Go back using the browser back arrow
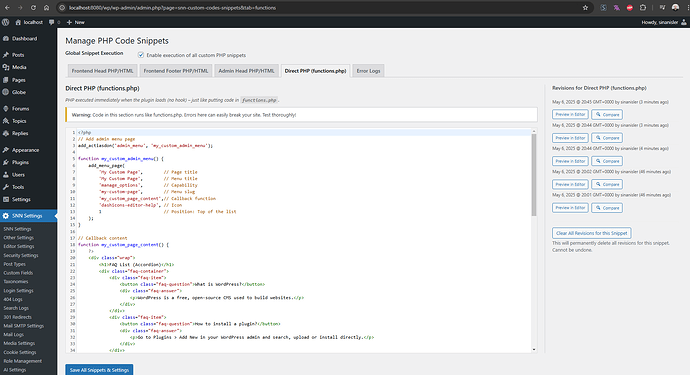This screenshot has height=375, width=690. tap(7, 7)
